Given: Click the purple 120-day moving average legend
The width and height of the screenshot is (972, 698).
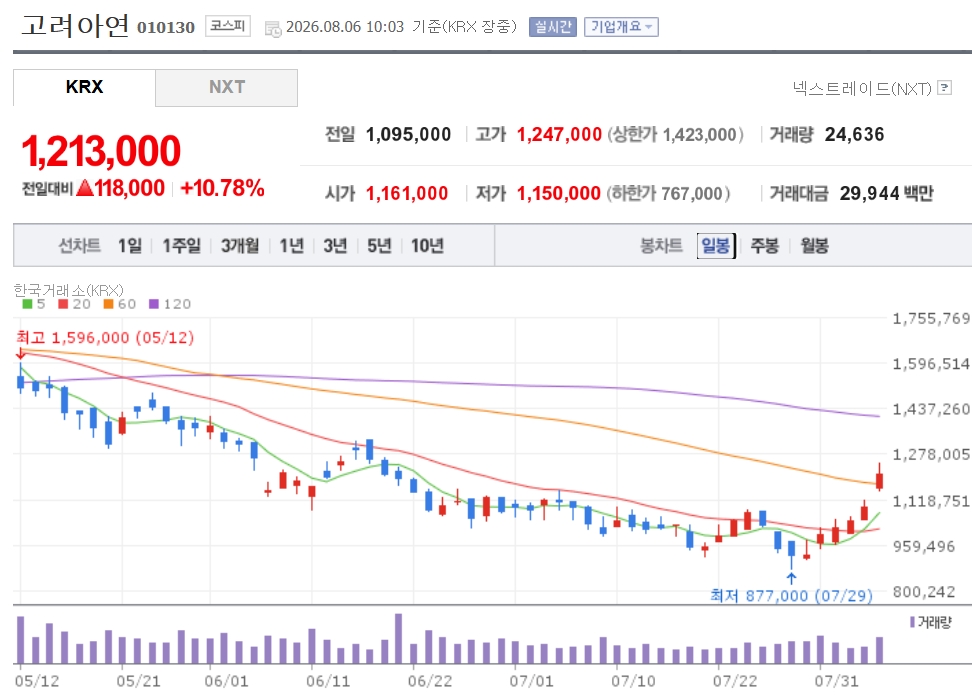Looking at the screenshot, I should point(170,304).
